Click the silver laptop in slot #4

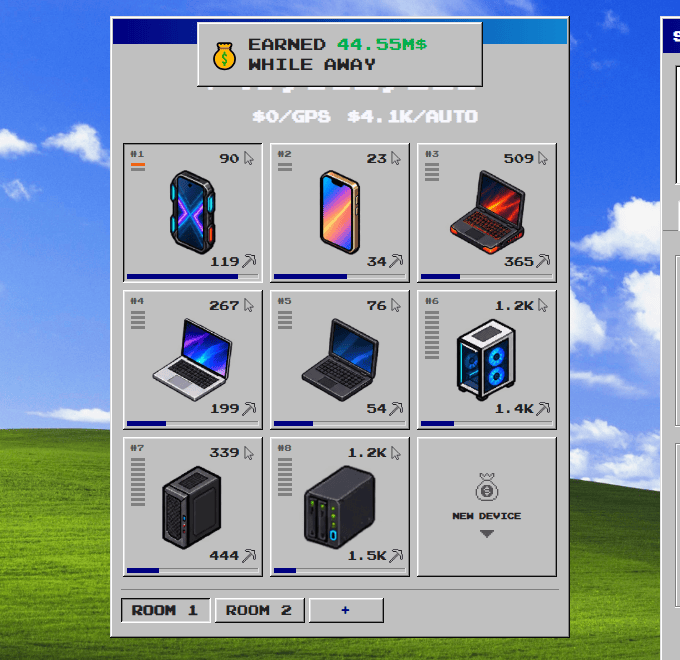(192, 359)
